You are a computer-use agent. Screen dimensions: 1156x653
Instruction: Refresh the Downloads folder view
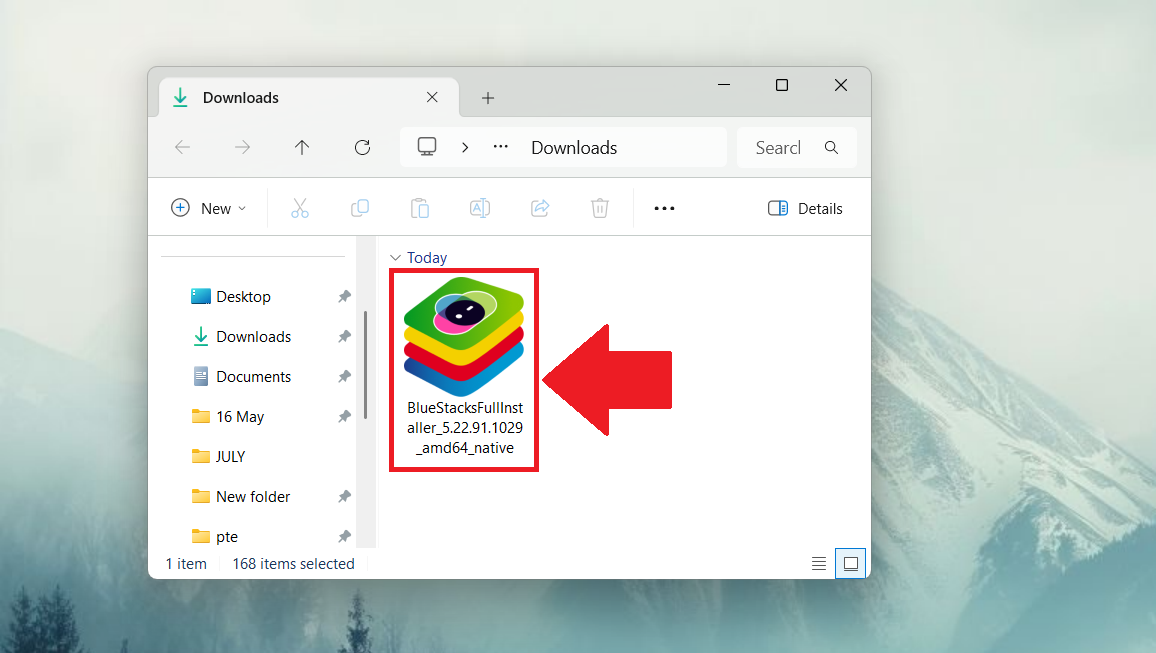click(363, 148)
